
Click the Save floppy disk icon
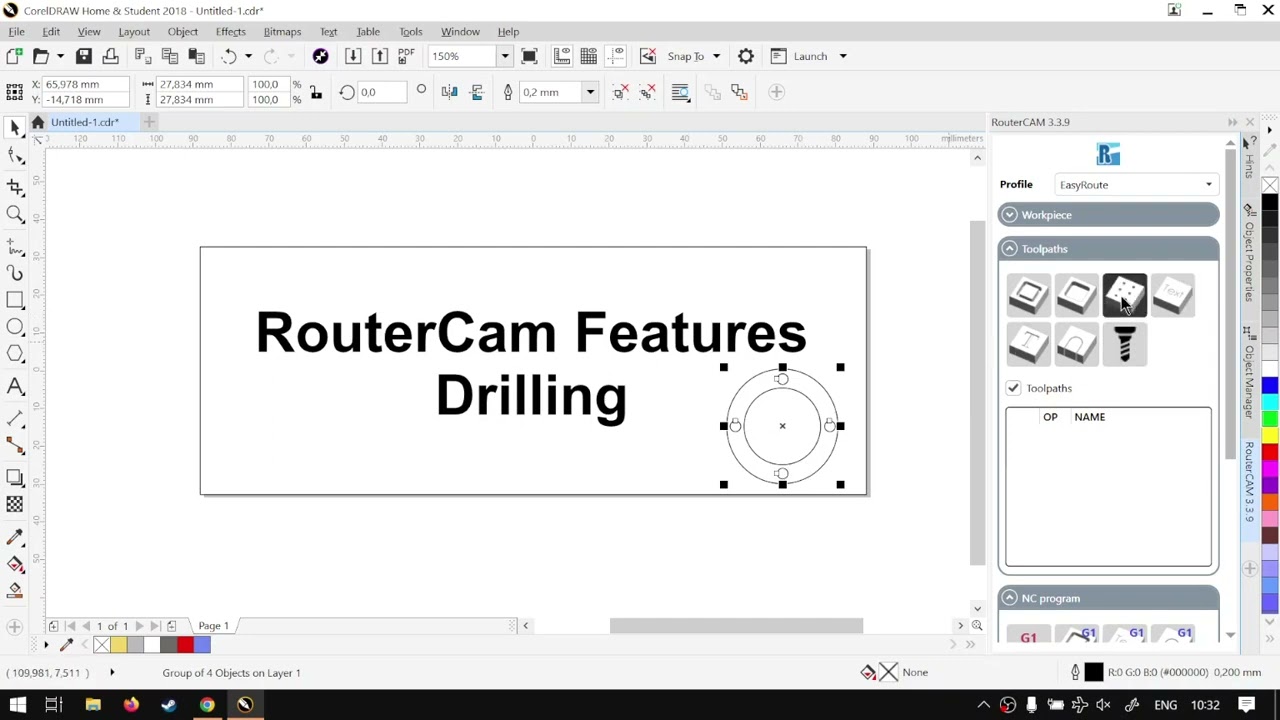[x=84, y=56]
